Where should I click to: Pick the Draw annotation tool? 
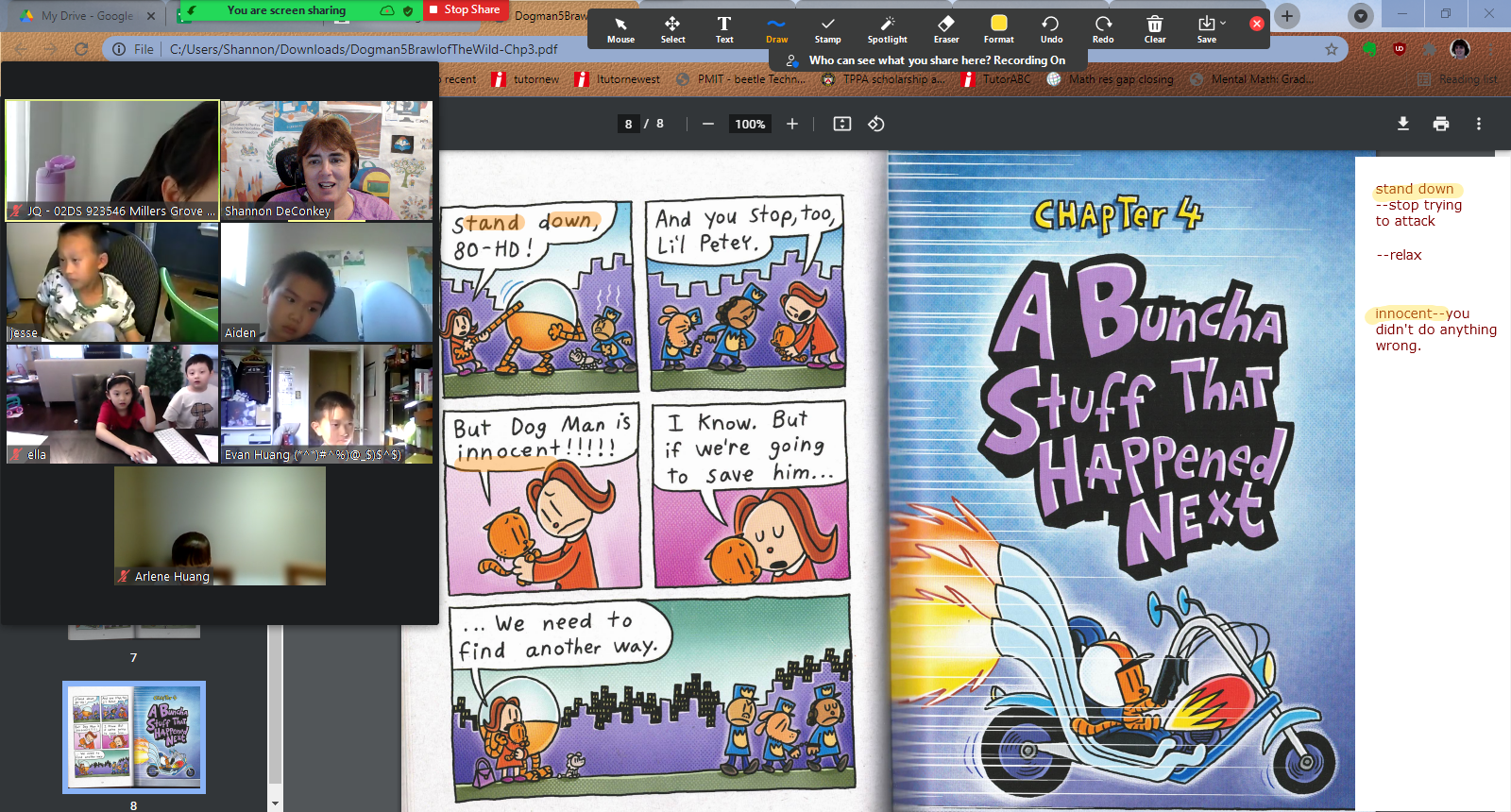pyautogui.click(x=776, y=29)
